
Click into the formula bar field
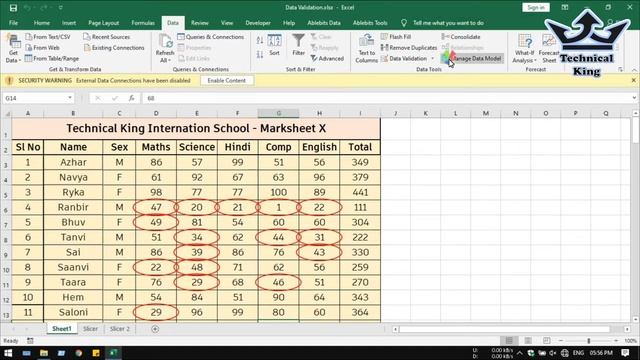(386, 98)
